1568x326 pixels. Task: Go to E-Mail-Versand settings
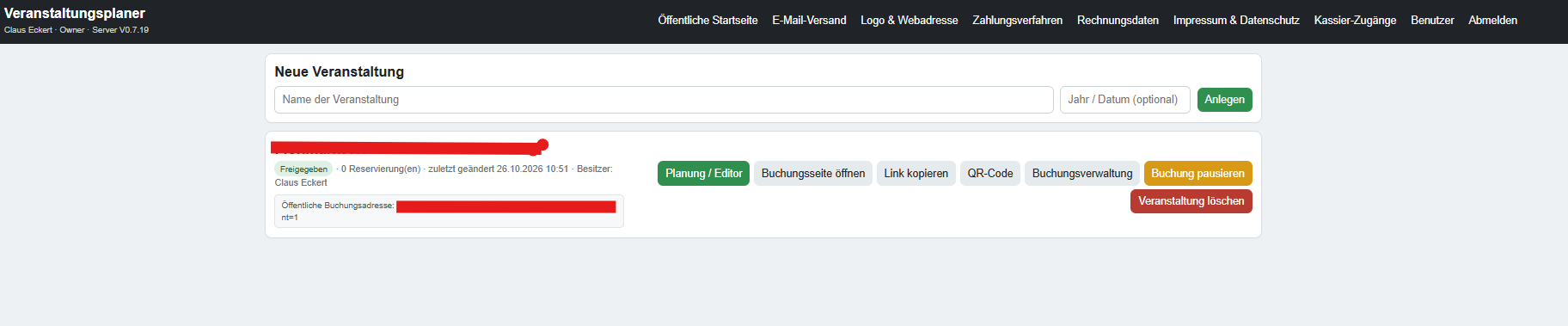(809, 20)
